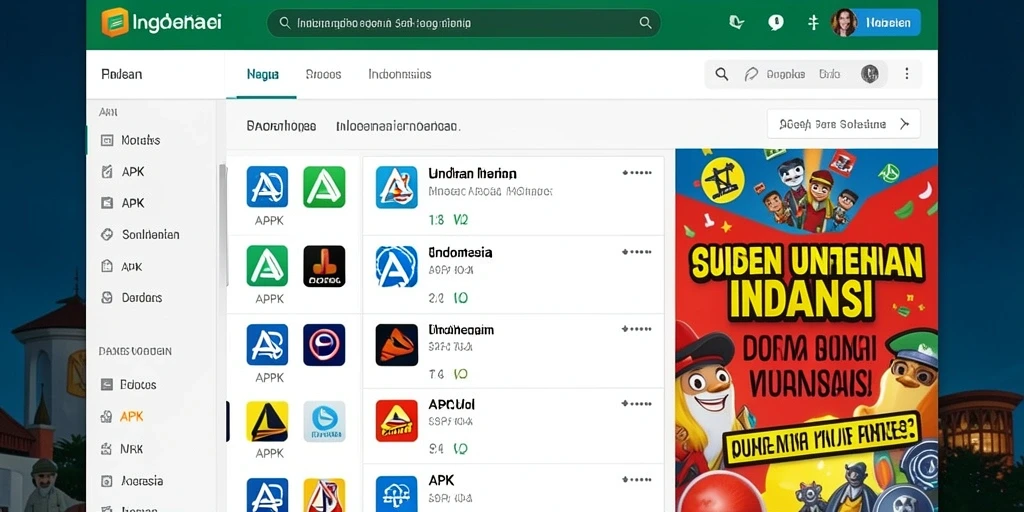Open green A icon beside black icon
Viewport: 1024px width, 512px height.
pos(267,266)
